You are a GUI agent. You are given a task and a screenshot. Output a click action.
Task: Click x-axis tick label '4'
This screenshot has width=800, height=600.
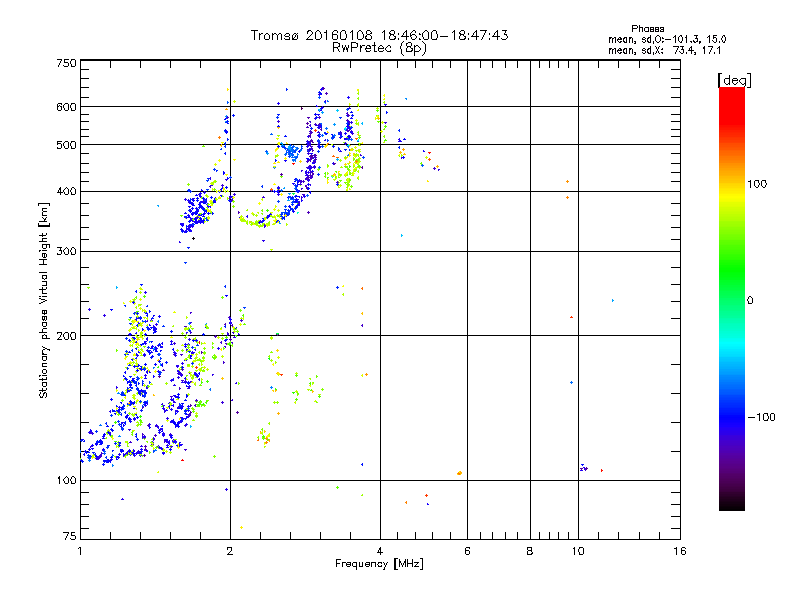tap(380, 551)
